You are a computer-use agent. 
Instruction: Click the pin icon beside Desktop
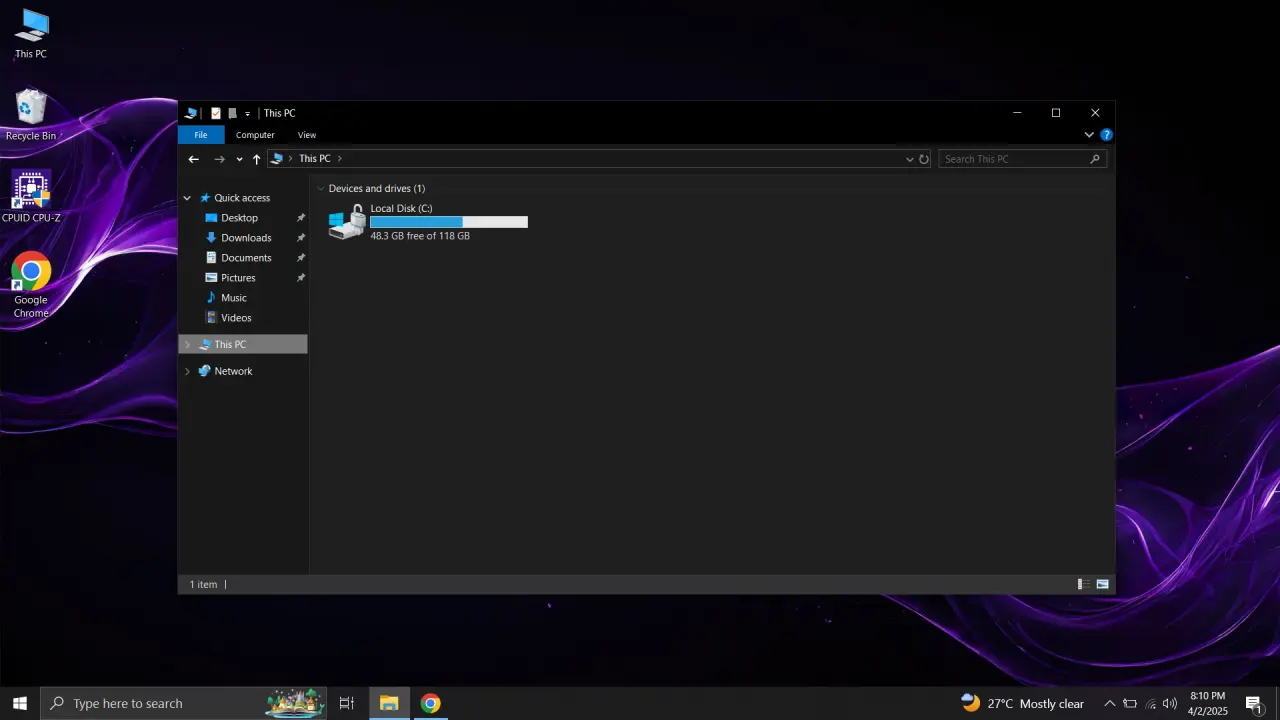(301, 218)
